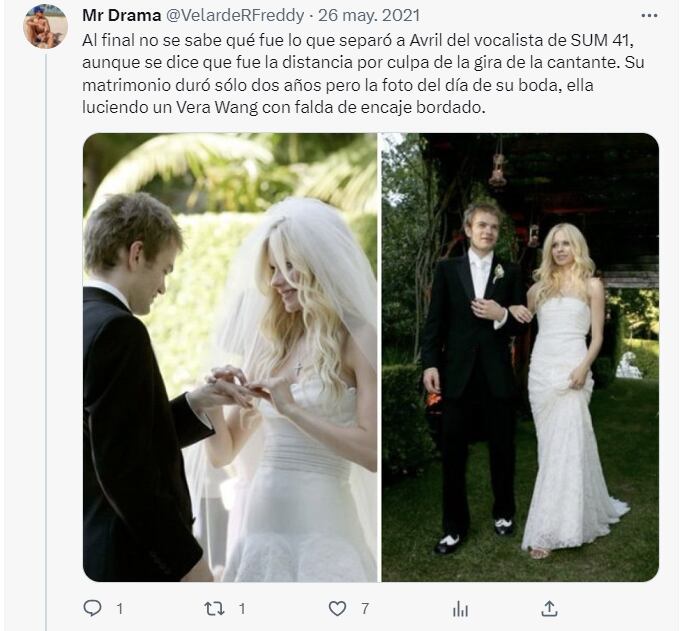680x631 pixels.
Task: Click the reply speech bubble icon
Action: point(92,607)
